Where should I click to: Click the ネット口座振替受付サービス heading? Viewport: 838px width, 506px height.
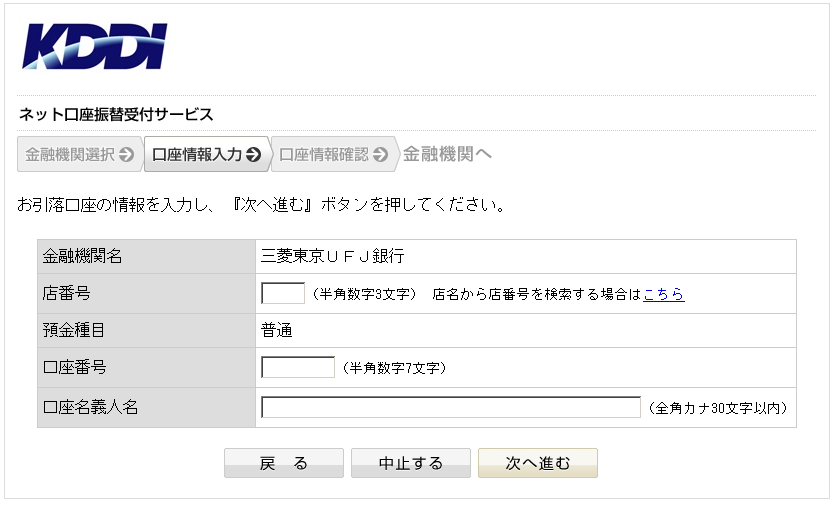(116, 114)
